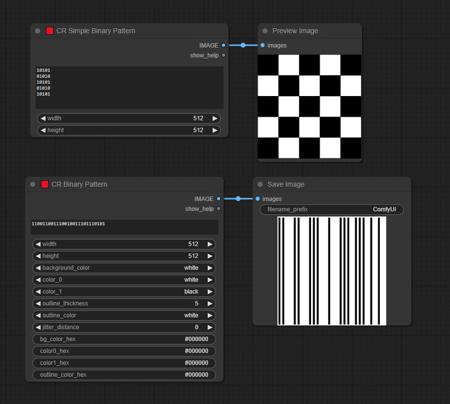Decrease width in CR Binary Pattern
The image size is (450, 404).
[x=38, y=244]
